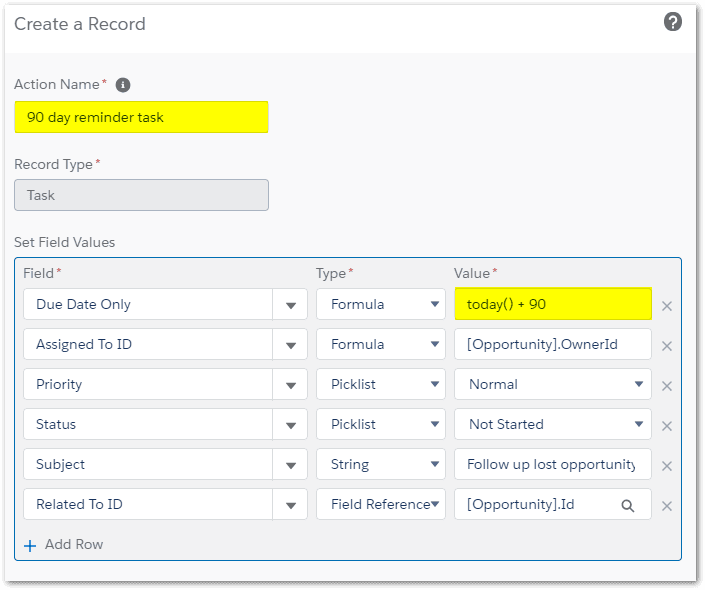Image resolution: width=705 pixels, height=590 pixels.
Task: Open the Due Date Only field dropdown
Action: (x=290, y=305)
